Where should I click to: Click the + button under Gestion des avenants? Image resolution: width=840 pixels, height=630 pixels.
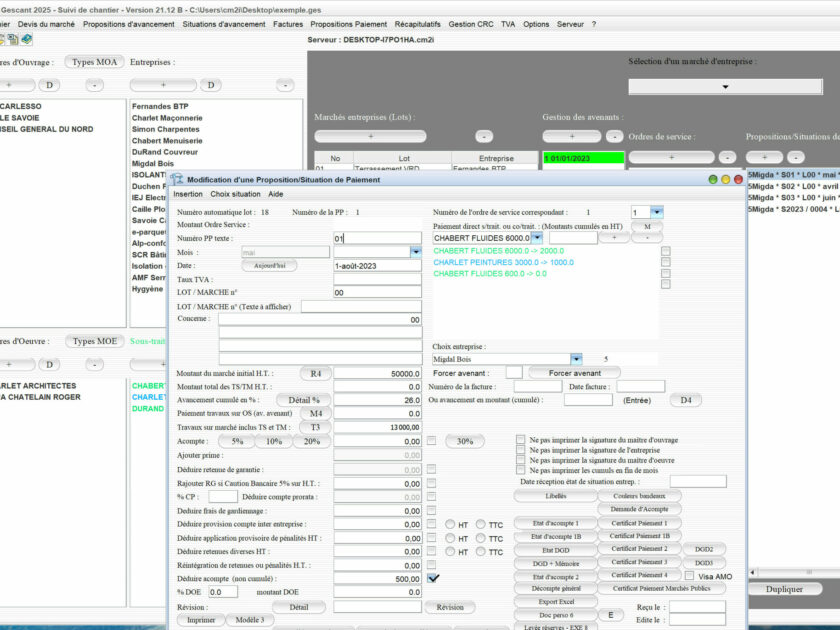click(x=572, y=137)
